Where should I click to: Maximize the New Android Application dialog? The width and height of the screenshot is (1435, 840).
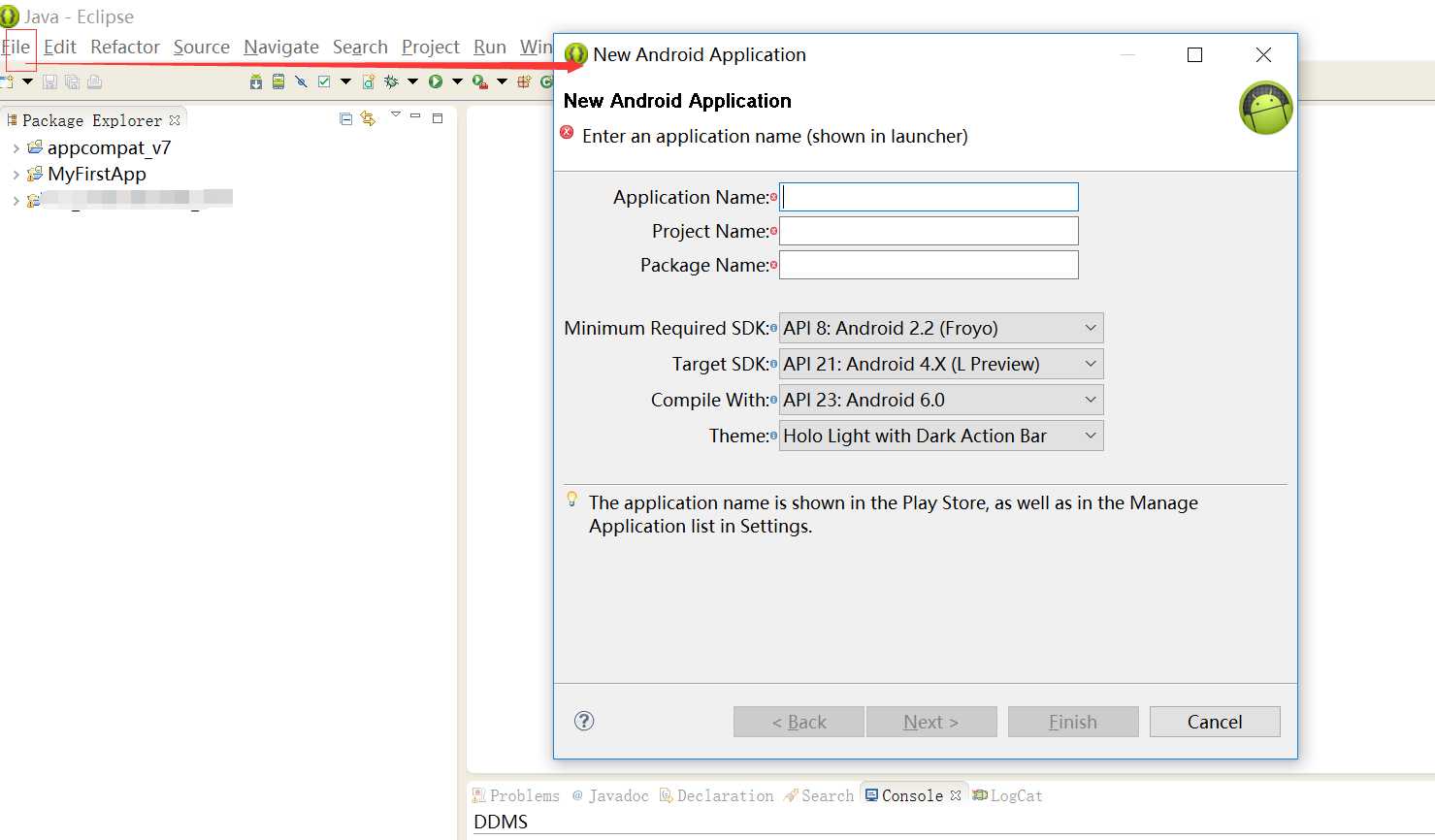coord(1195,55)
